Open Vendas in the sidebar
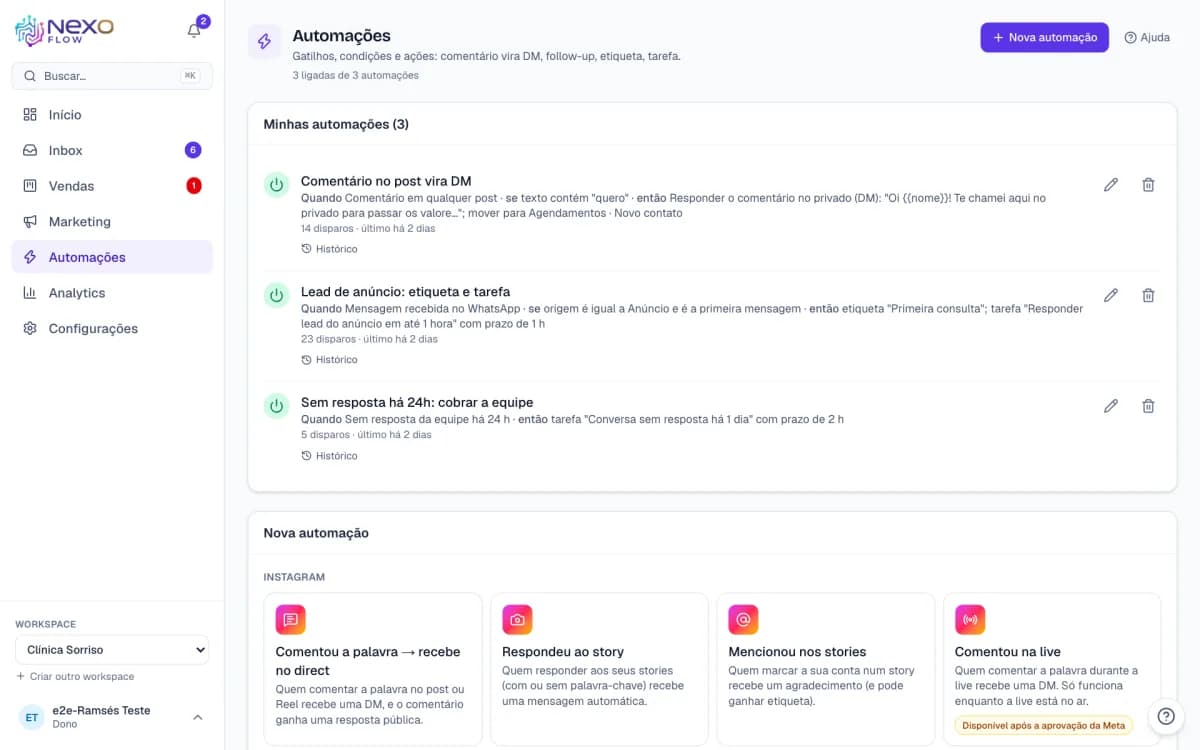This screenshot has width=1200, height=750. pyautogui.click(x=112, y=186)
